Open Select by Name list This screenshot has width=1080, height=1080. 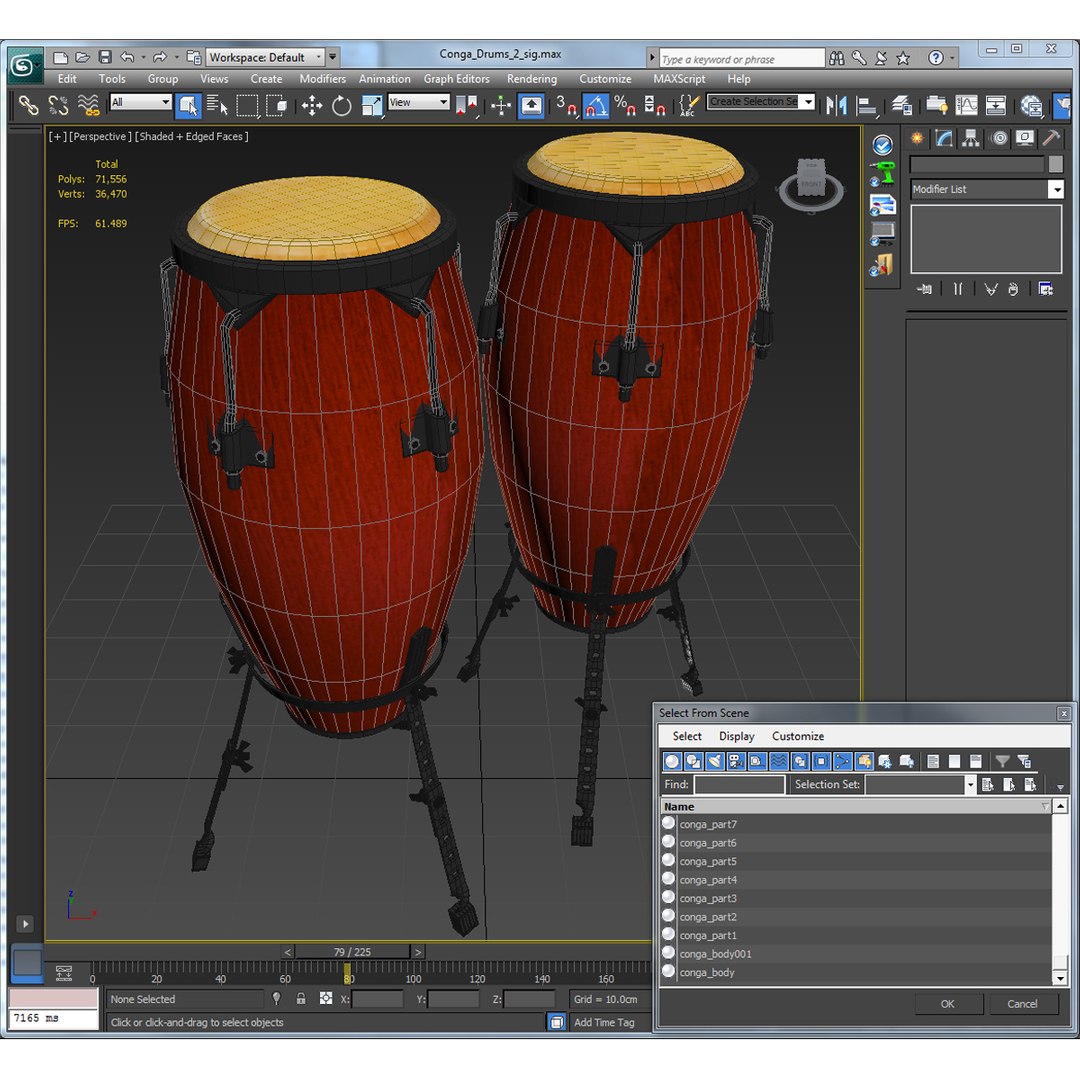pyautogui.click(x=217, y=105)
